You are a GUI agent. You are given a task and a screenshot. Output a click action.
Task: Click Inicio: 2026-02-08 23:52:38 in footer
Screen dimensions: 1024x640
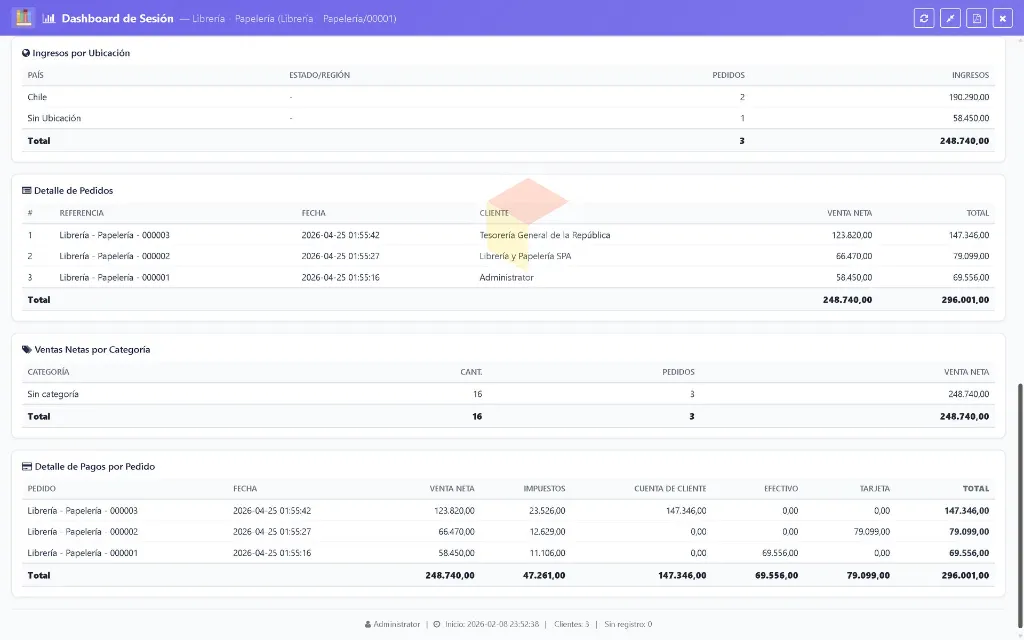(492, 624)
